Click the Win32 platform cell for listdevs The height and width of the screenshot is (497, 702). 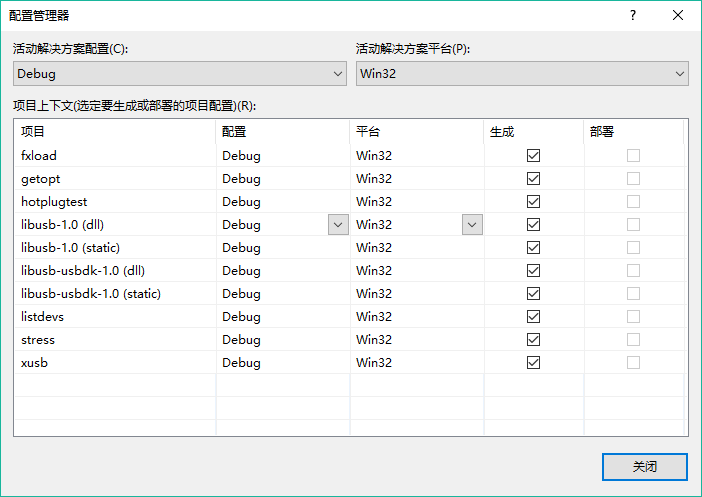(x=417, y=317)
